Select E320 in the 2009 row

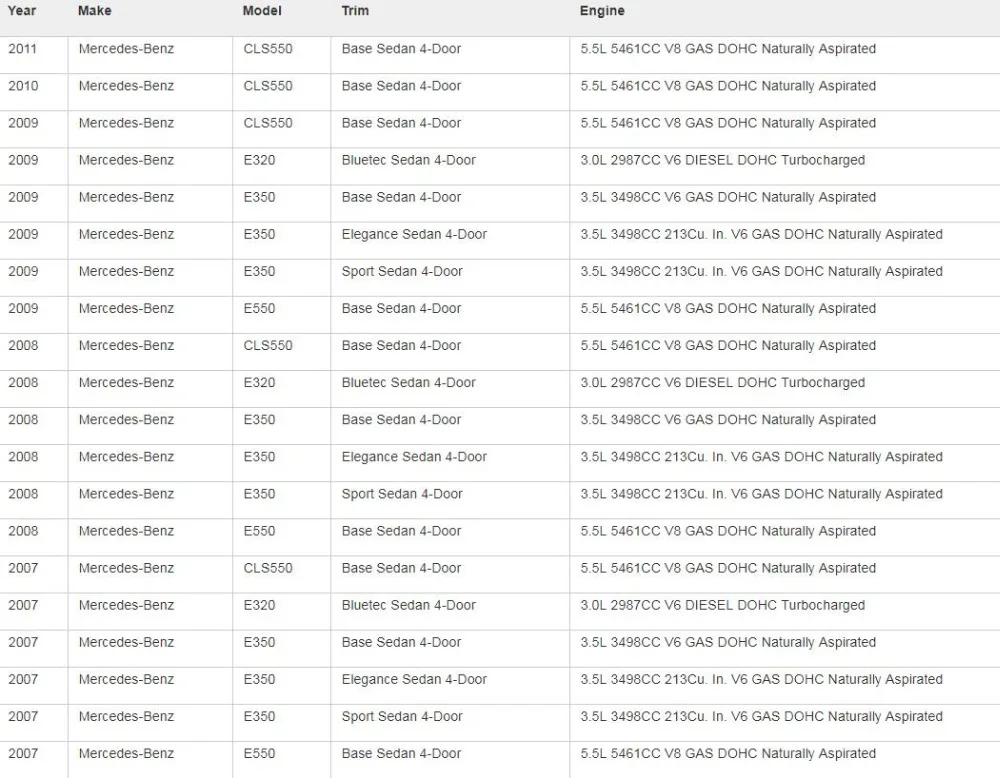point(259,160)
